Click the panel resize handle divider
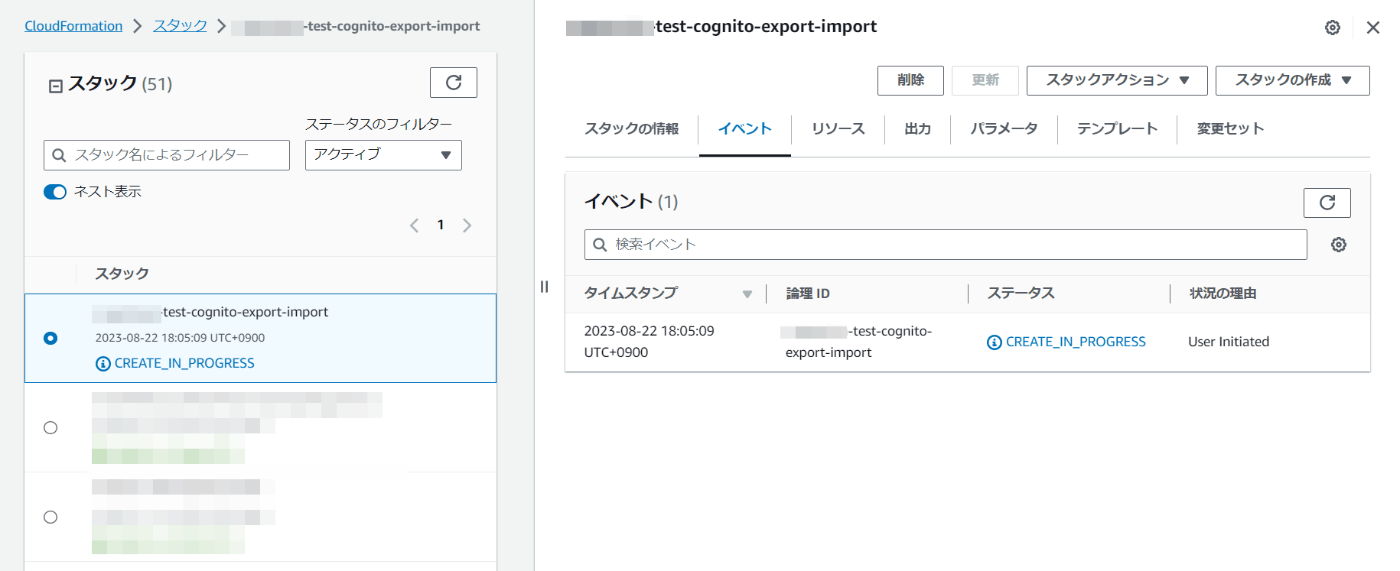 [x=544, y=287]
